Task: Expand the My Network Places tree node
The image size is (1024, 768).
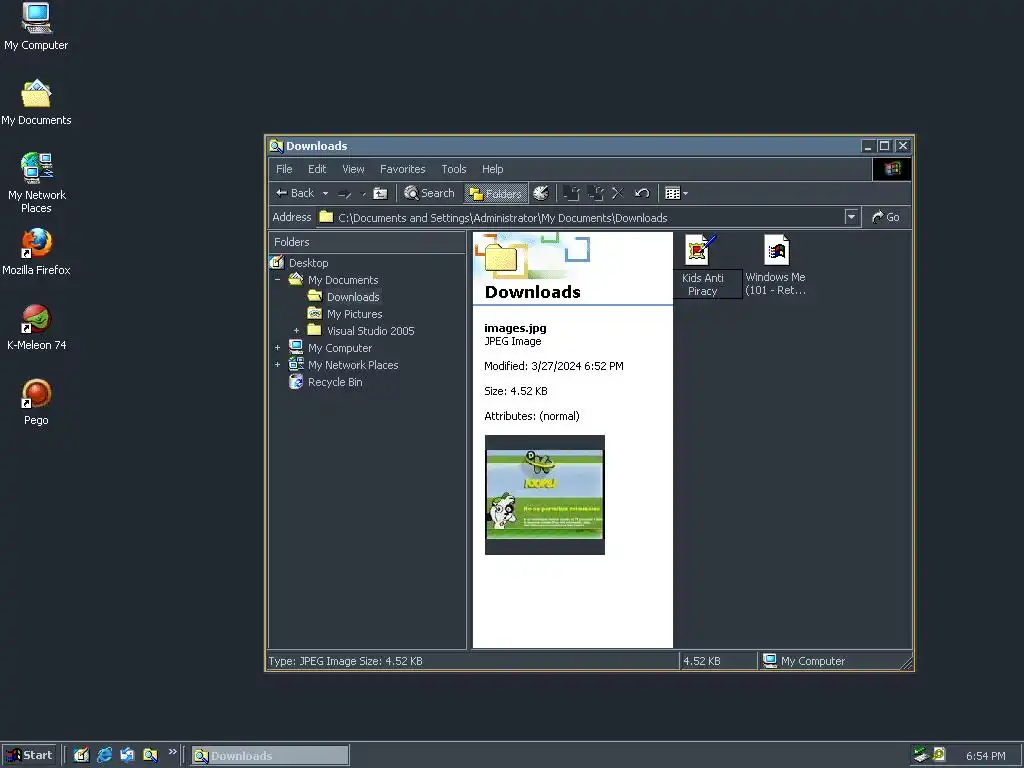Action: 278,364
